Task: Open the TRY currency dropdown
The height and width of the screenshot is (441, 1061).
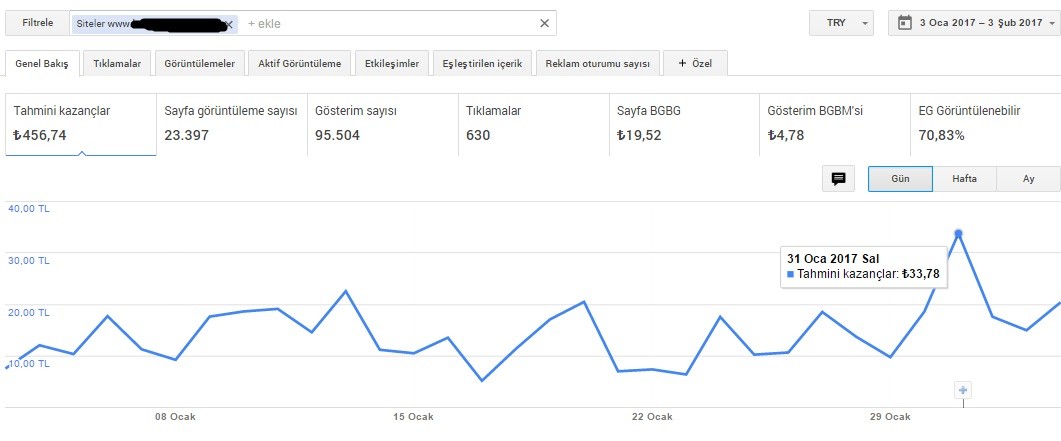Action: click(841, 23)
